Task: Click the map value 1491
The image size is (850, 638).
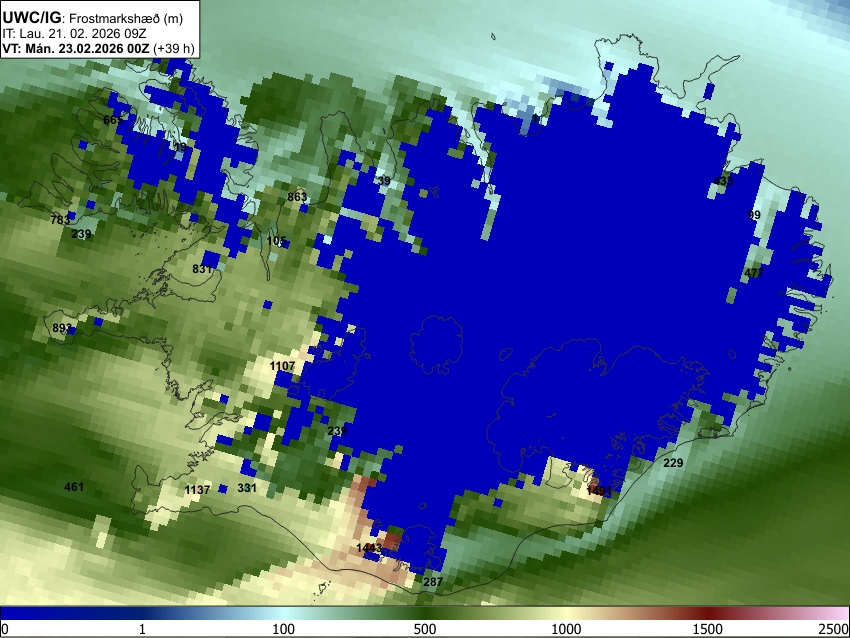Action: click(599, 491)
